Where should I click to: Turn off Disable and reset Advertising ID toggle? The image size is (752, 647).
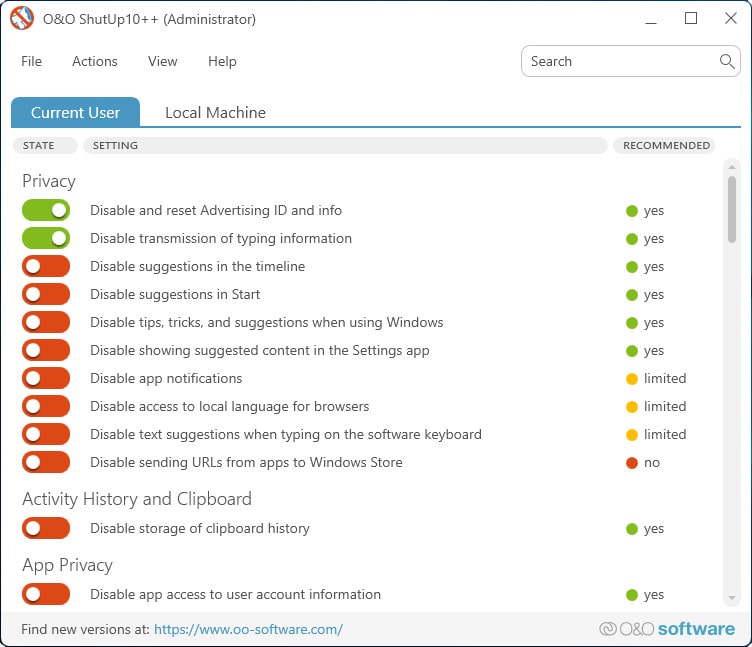[46, 210]
